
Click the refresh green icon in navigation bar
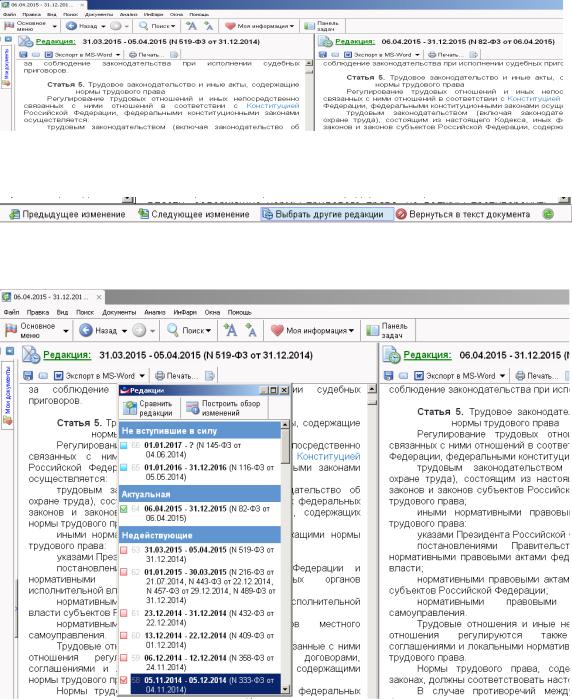(x=548, y=214)
